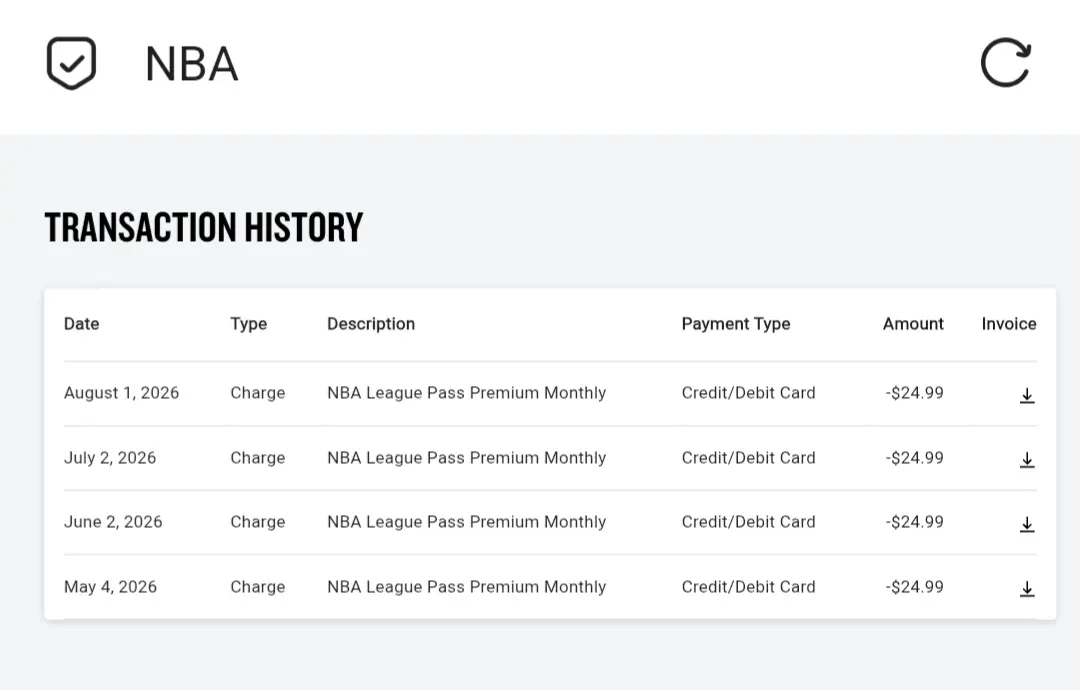This screenshot has height=690, width=1080.
Task: Click Credit/Debit Card in May 4 row
Action: click(749, 587)
